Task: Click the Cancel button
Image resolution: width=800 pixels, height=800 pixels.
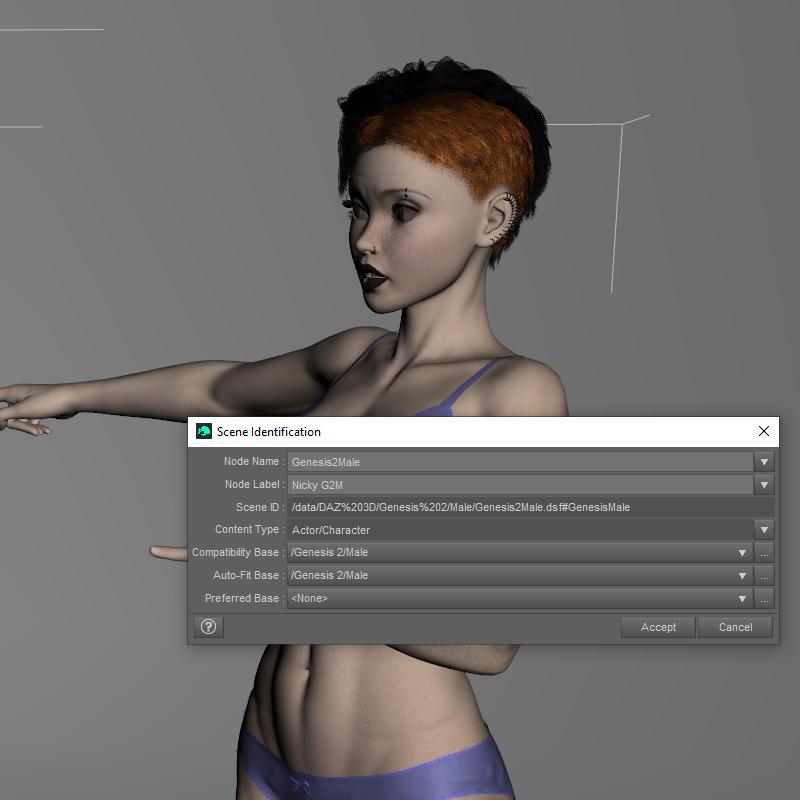Action: [735, 627]
